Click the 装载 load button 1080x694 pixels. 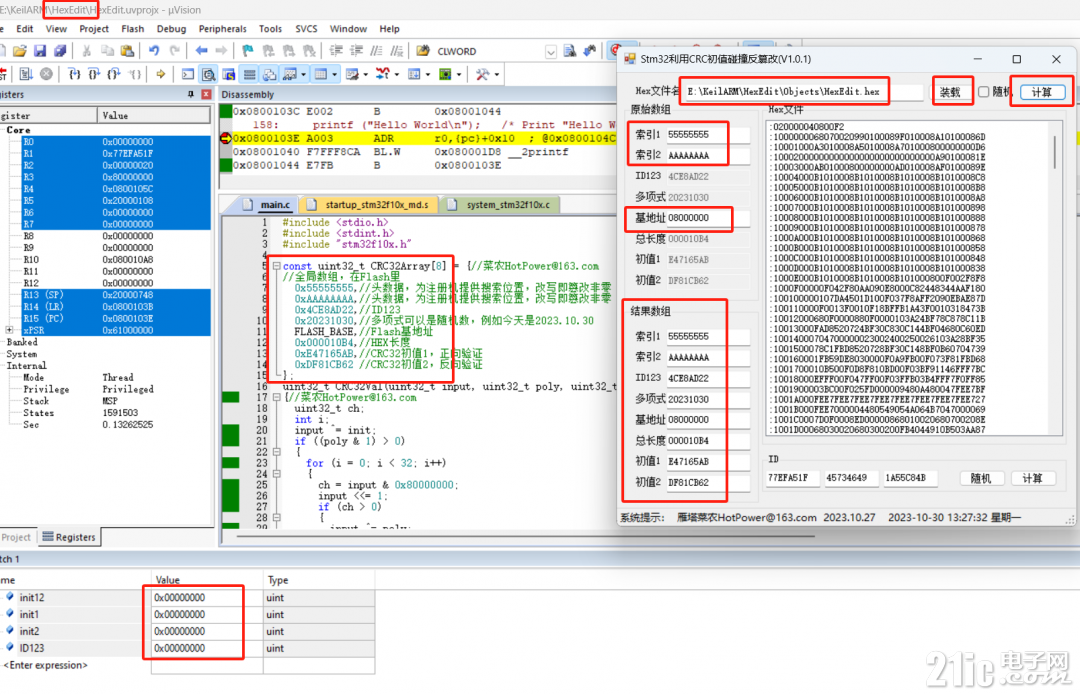click(951, 92)
